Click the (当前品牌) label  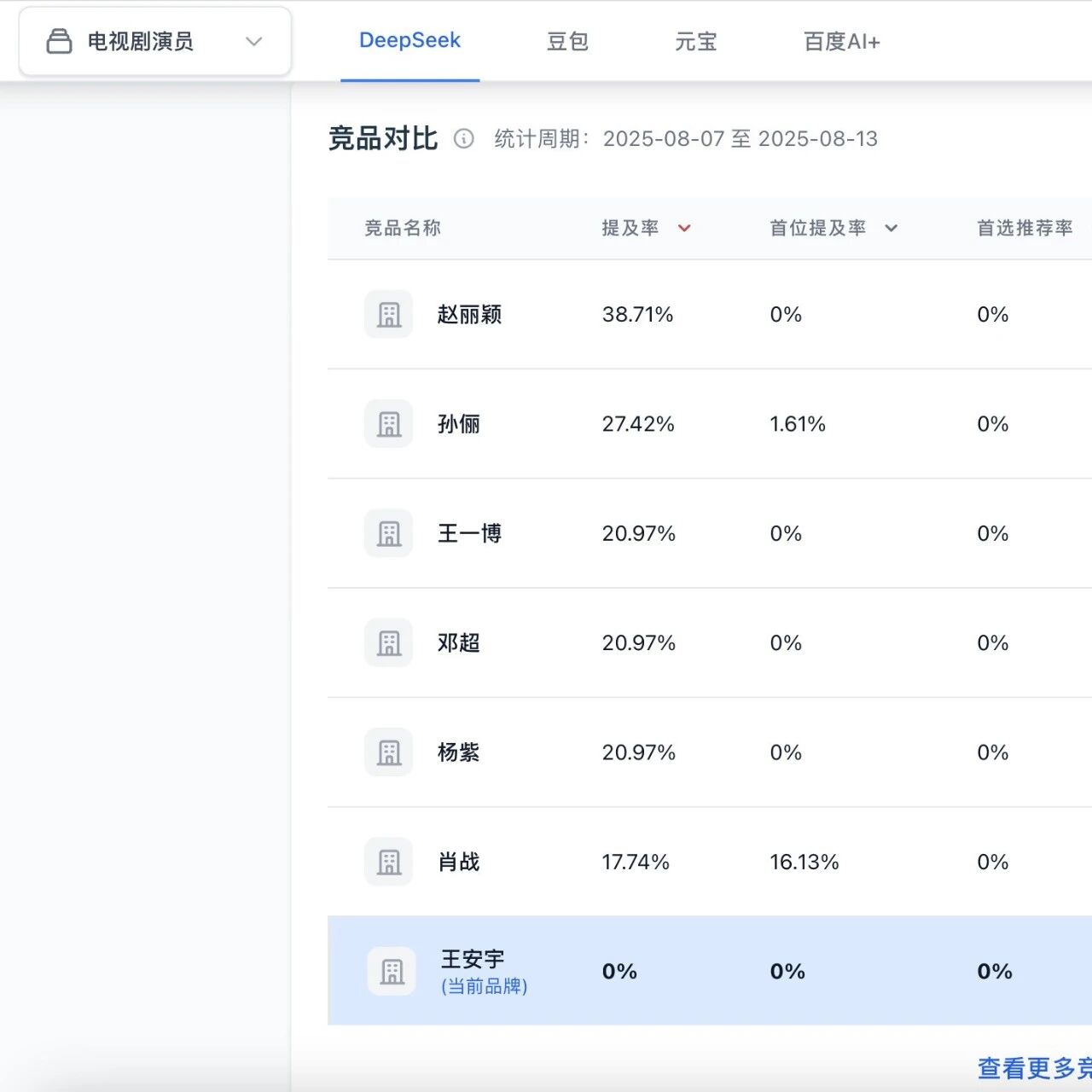click(485, 986)
